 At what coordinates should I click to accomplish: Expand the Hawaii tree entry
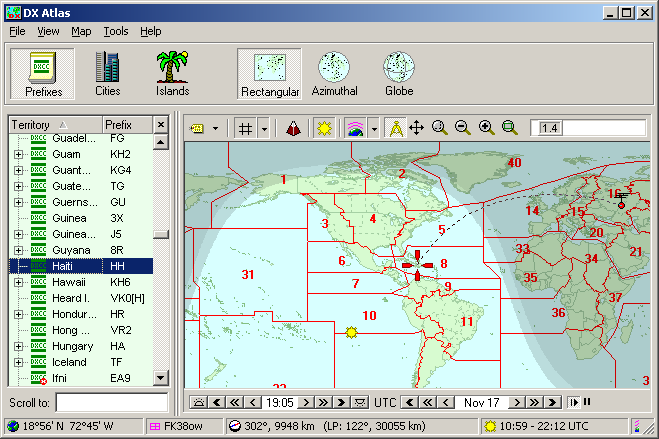[x=18, y=282]
